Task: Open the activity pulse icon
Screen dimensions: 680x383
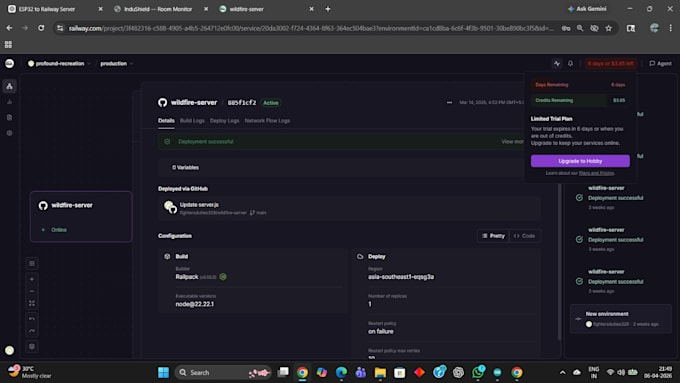Action: point(557,63)
